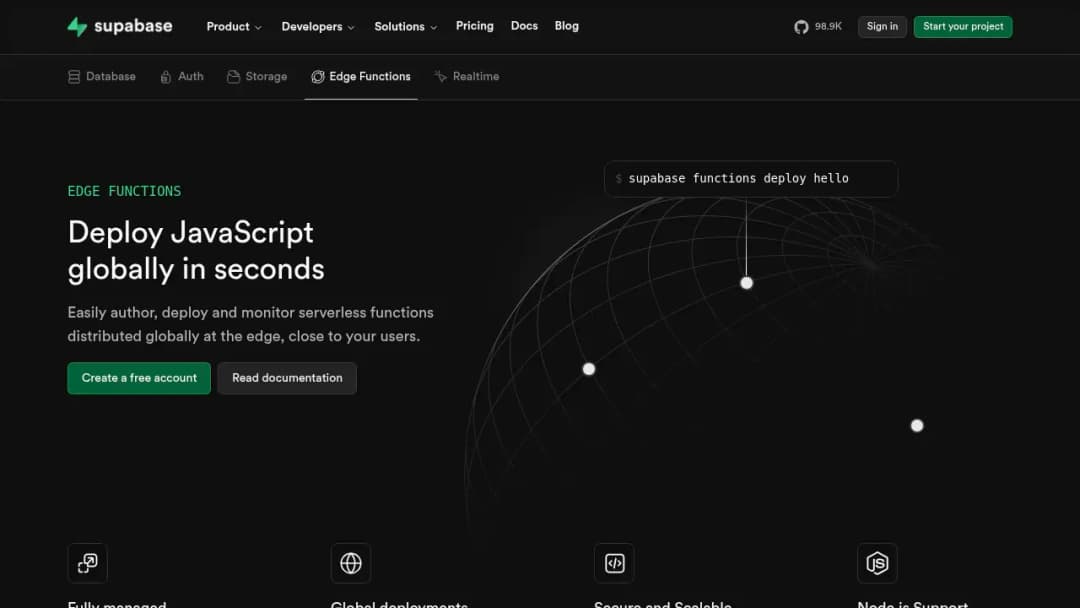Switch to the Realtime tab
The width and height of the screenshot is (1080, 608).
pyautogui.click(x=467, y=77)
